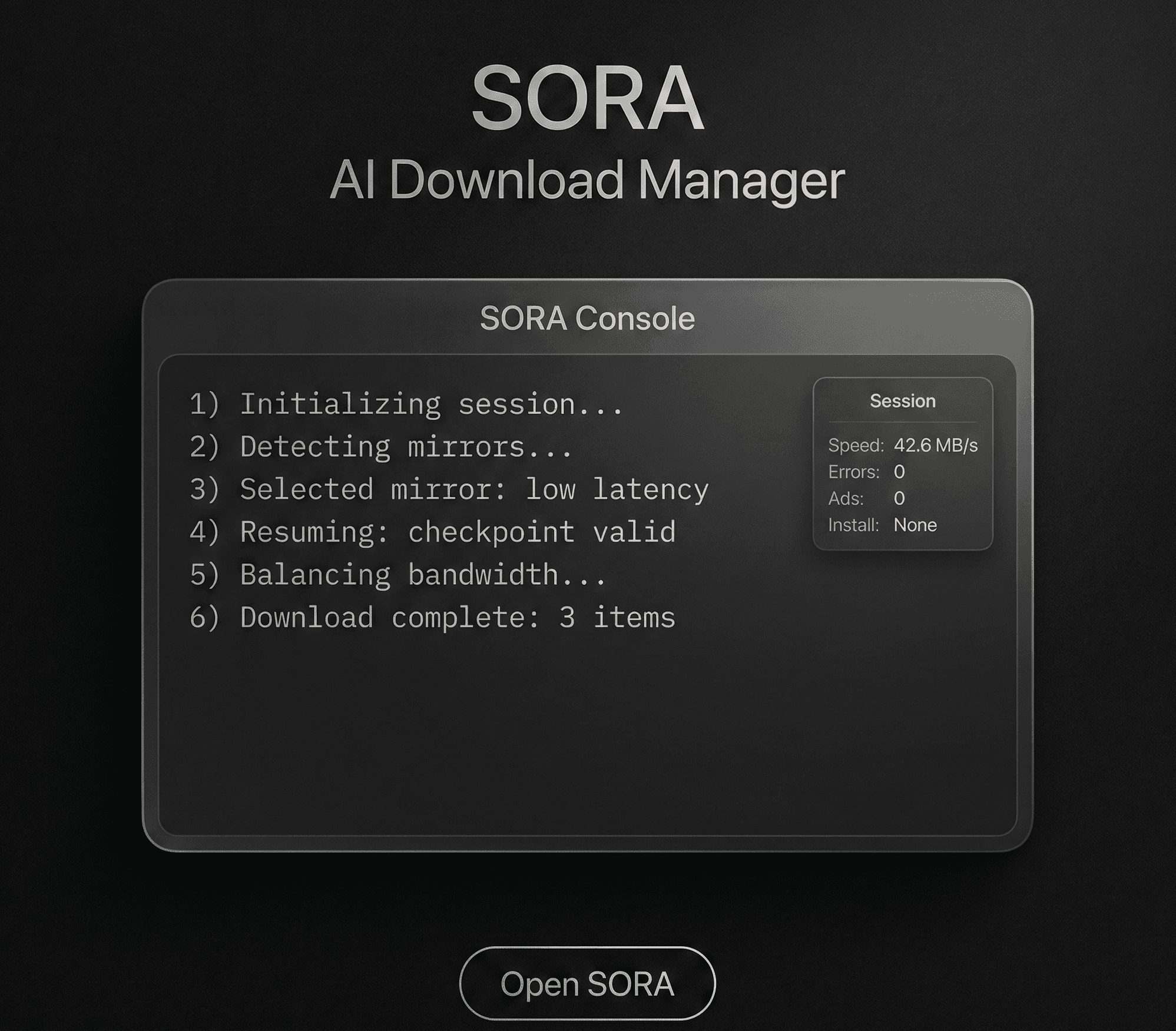The height and width of the screenshot is (1031, 1176).
Task: Click empty console area below log
Action: 587,736
